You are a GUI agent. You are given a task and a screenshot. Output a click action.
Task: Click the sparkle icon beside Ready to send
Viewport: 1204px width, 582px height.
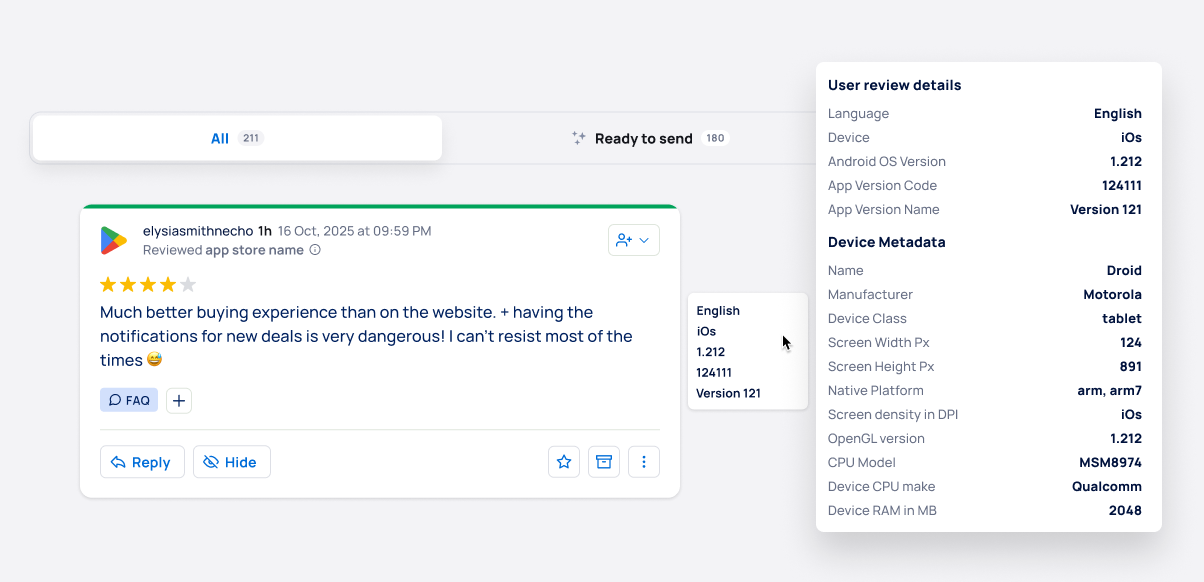[x=579, y=138]
